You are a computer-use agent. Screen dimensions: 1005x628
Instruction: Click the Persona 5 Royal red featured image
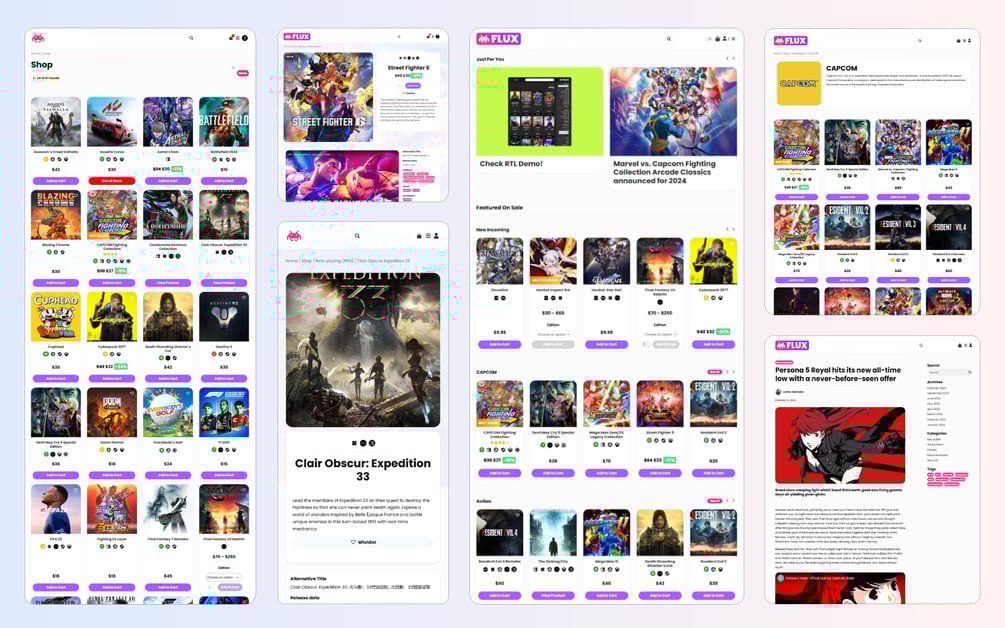coord(840,445)
